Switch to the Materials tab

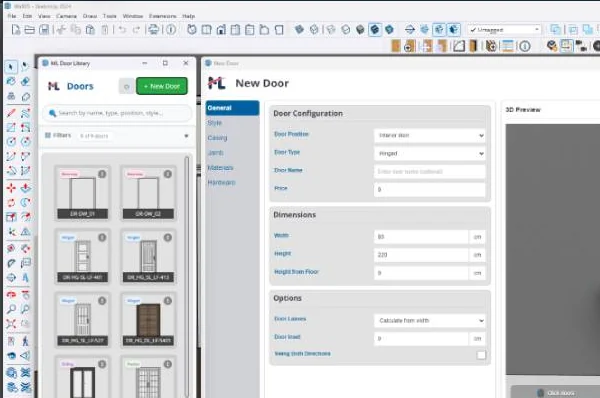click(x=232, y=168)
